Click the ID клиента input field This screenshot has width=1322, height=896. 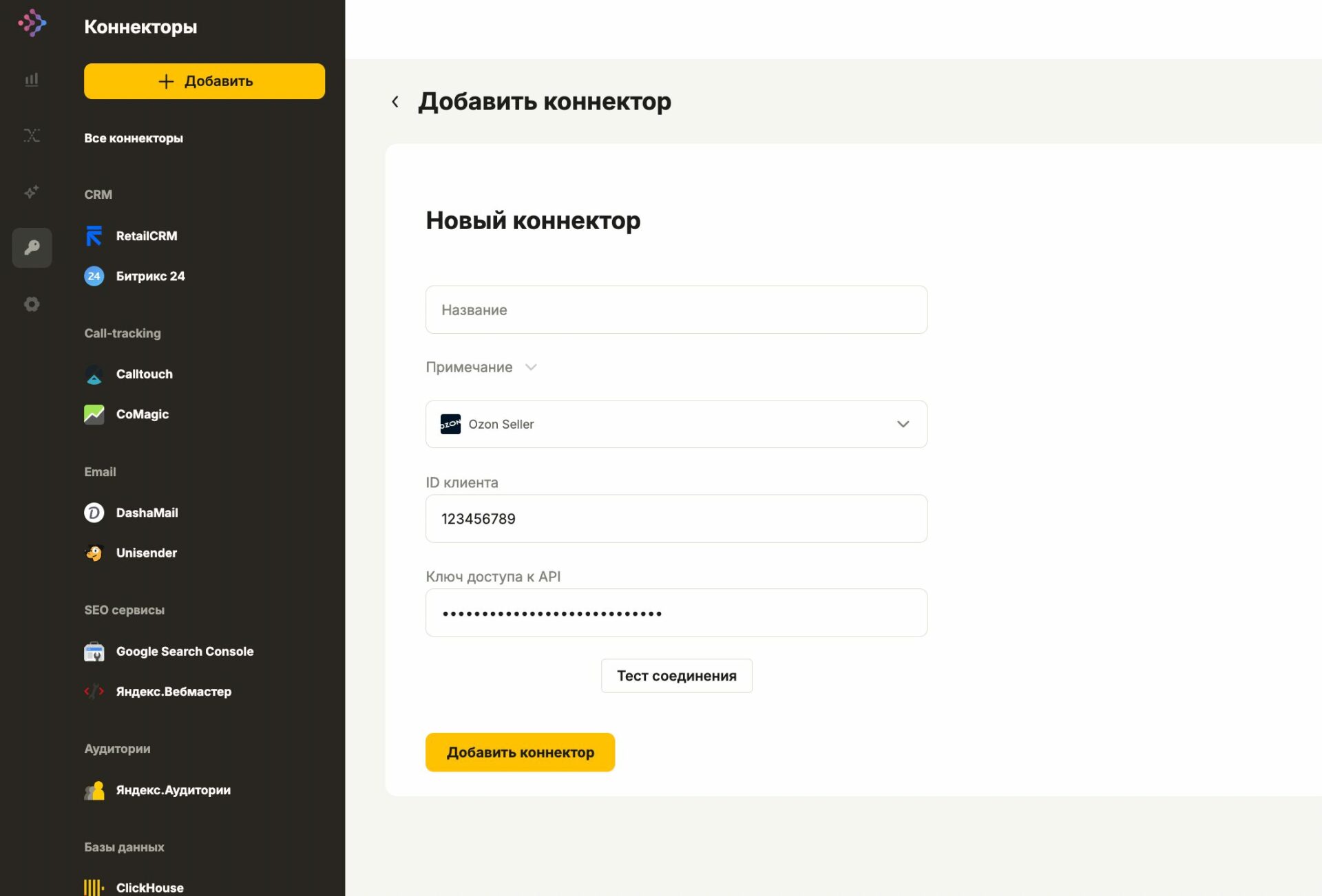click(676, 518)
